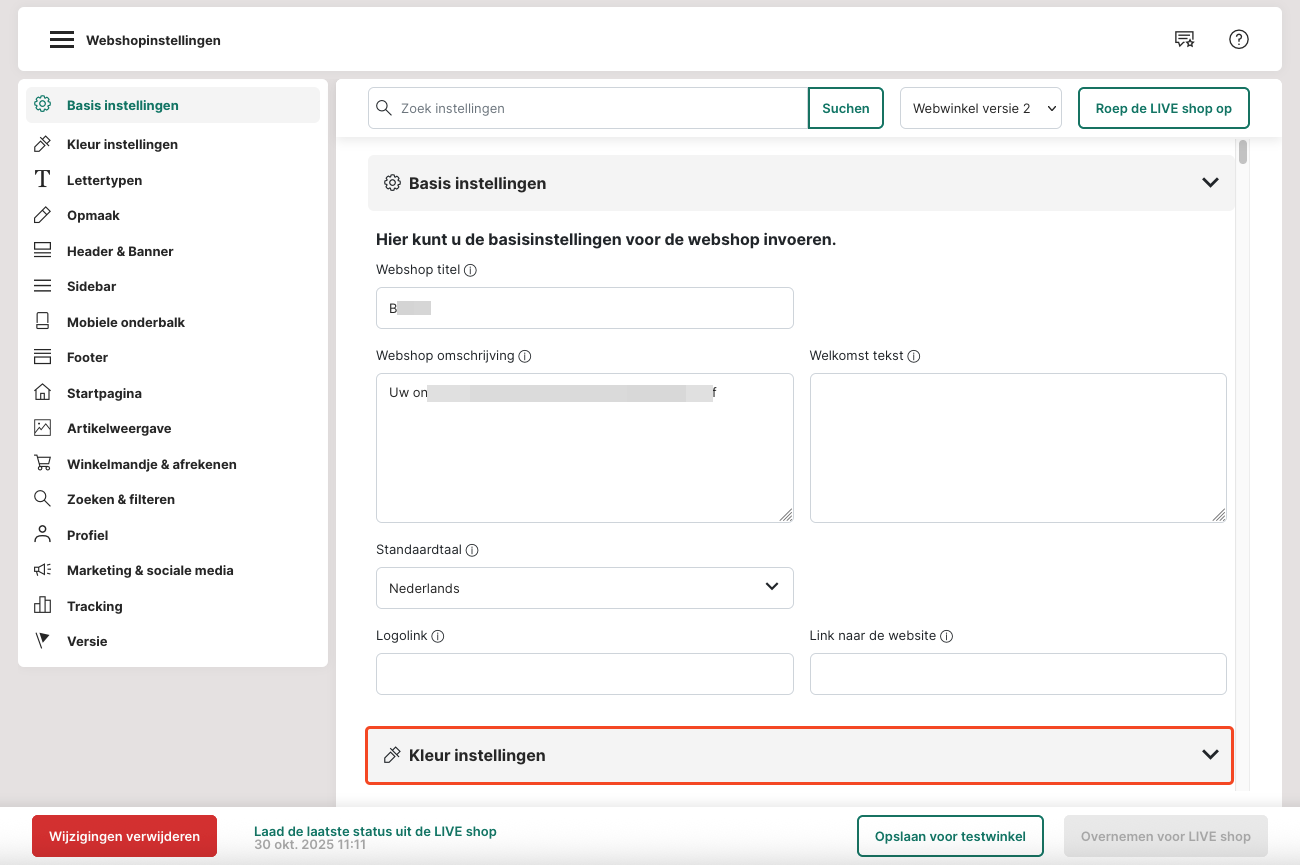The image size is (1300, 865).
Task: Click info icon beside Welkomst tekst
Action: (x=914, y=356)
